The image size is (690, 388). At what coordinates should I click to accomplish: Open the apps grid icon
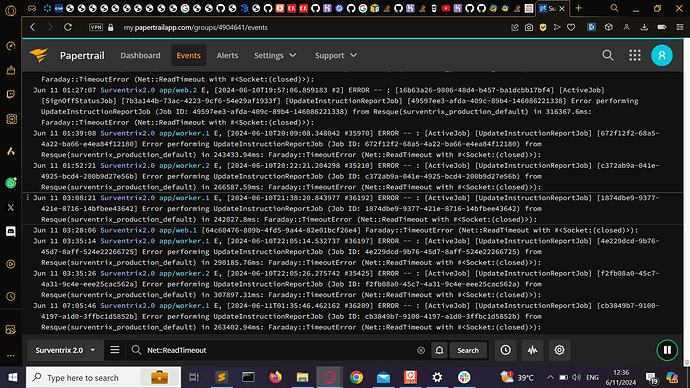coord(635,55)
